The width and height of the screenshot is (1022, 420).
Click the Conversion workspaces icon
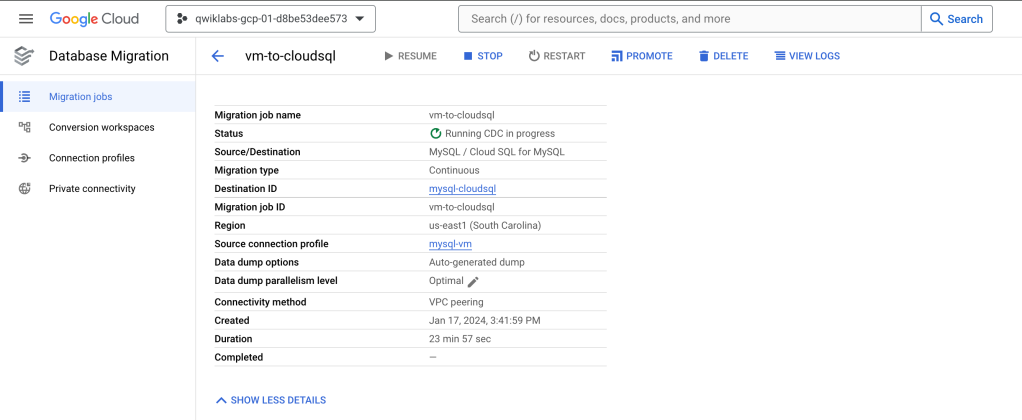[x=25, y=127]
